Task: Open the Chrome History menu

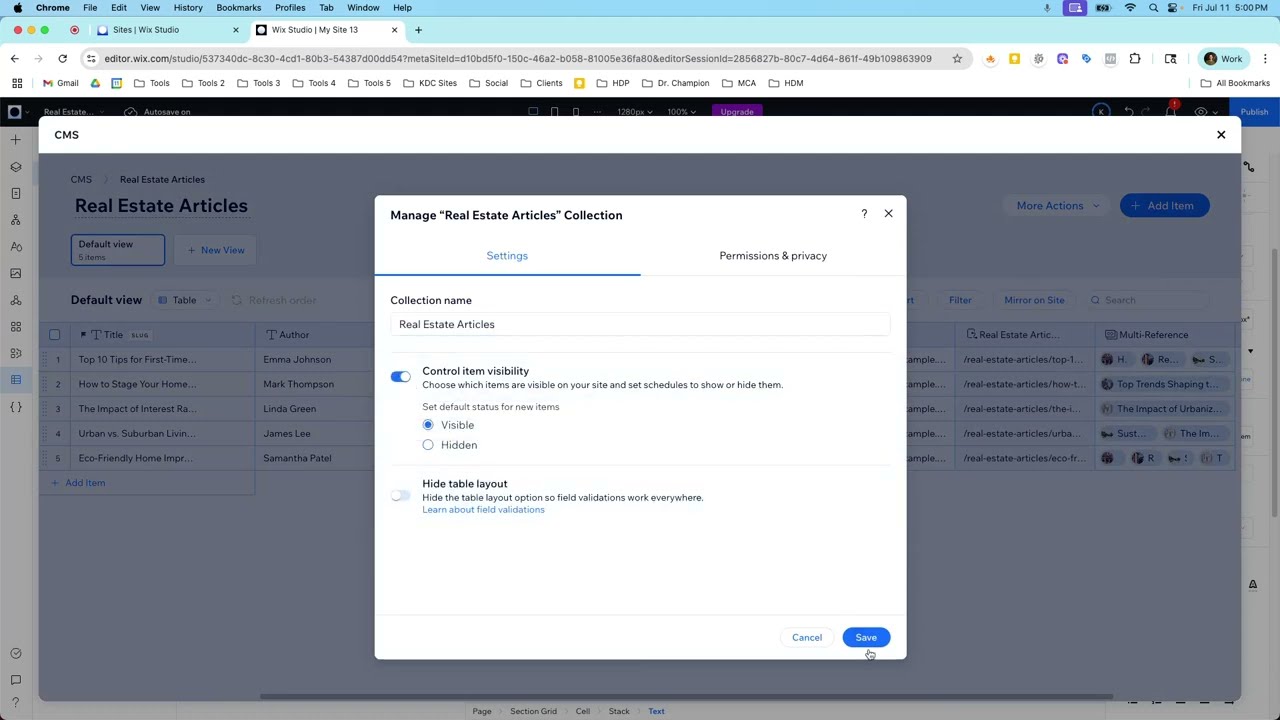Action: (x=188, y=8)
